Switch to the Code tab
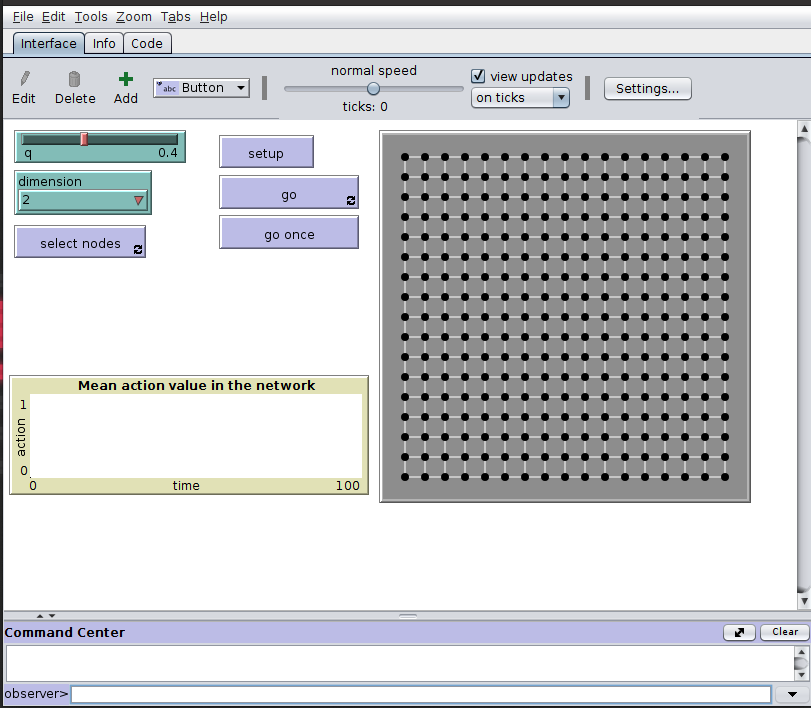 (x=147, y=43)
